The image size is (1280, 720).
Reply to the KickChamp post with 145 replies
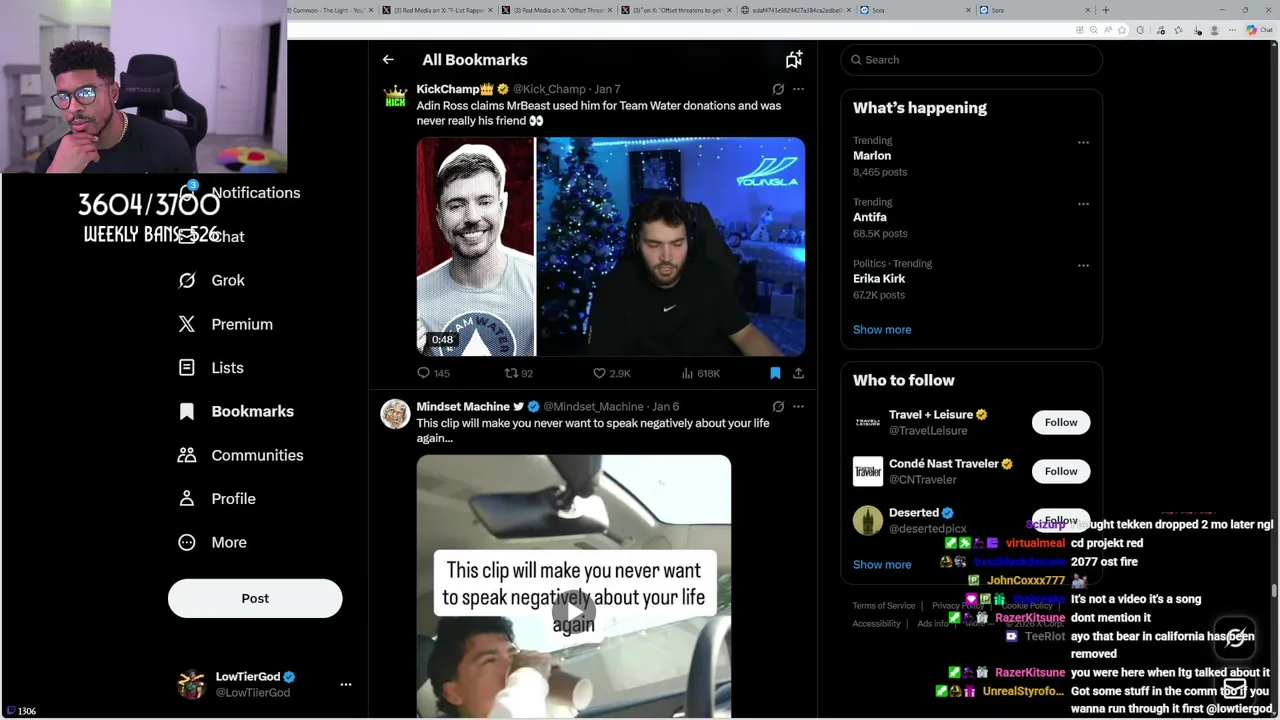(433, 373)
